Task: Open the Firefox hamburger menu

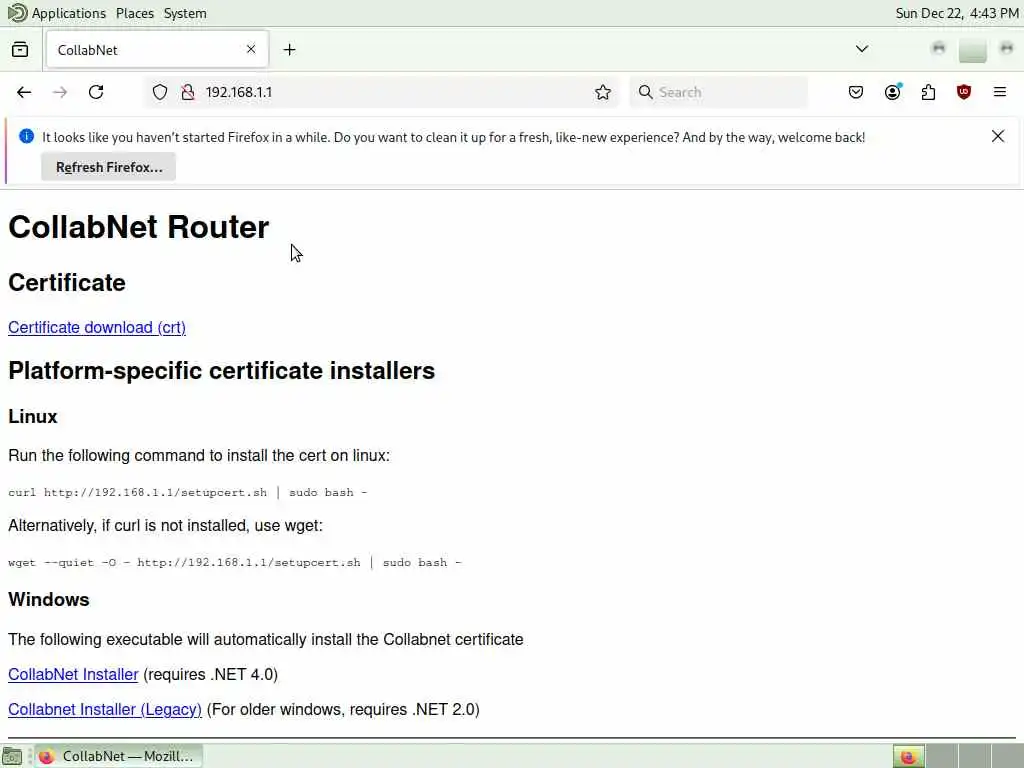Action: coord(999,92)
